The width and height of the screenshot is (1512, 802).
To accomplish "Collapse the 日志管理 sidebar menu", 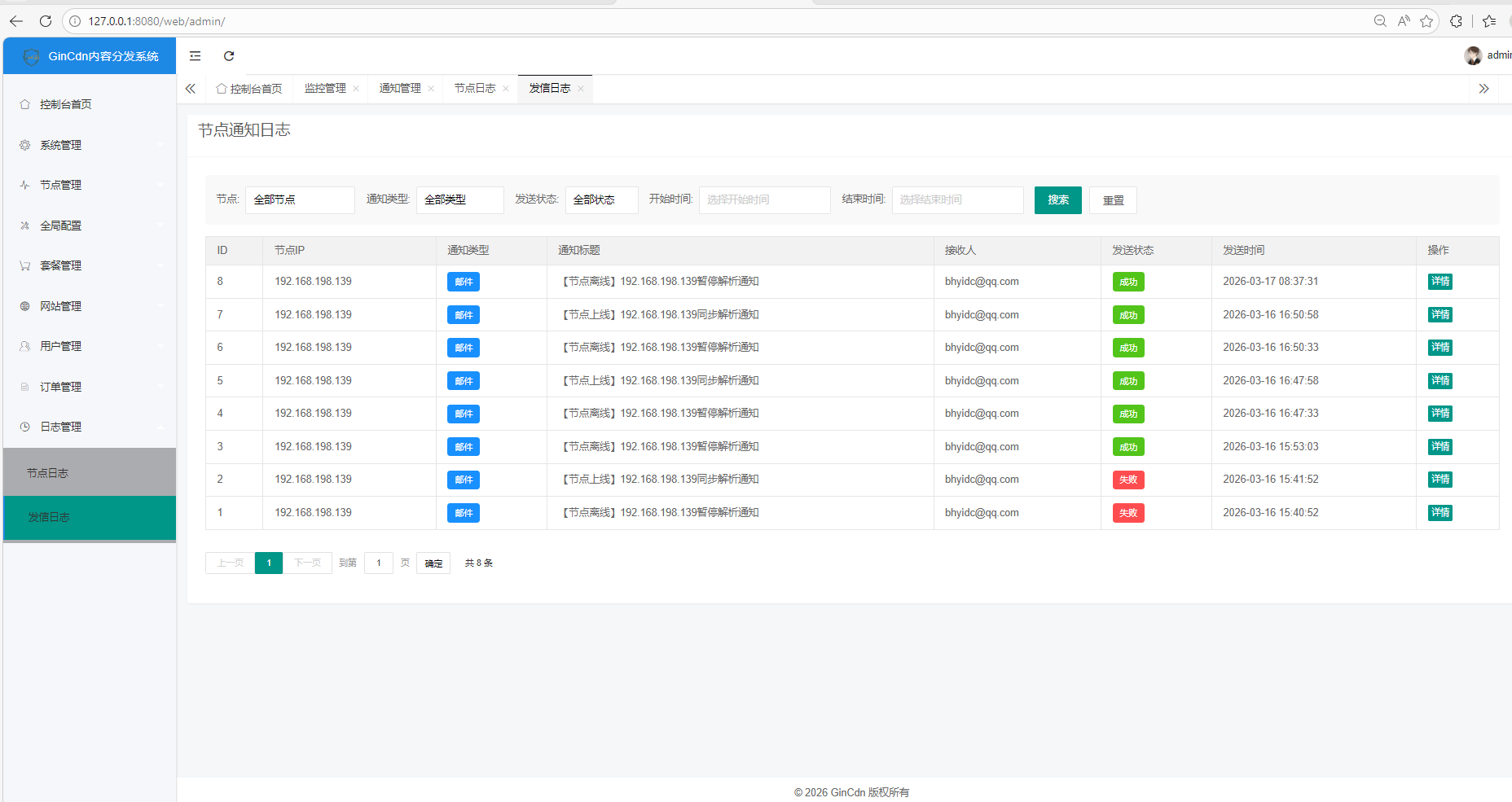I will point(90,427).
